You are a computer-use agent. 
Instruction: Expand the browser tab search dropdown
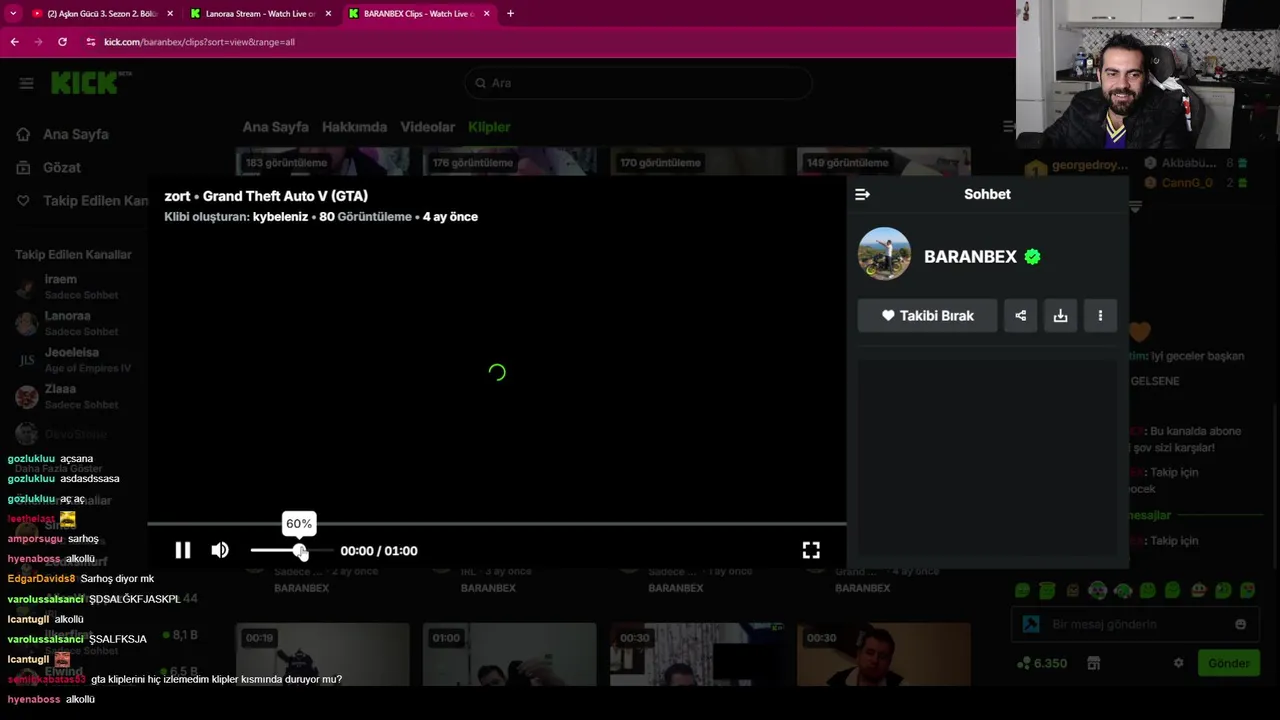[x=12, y=14]
